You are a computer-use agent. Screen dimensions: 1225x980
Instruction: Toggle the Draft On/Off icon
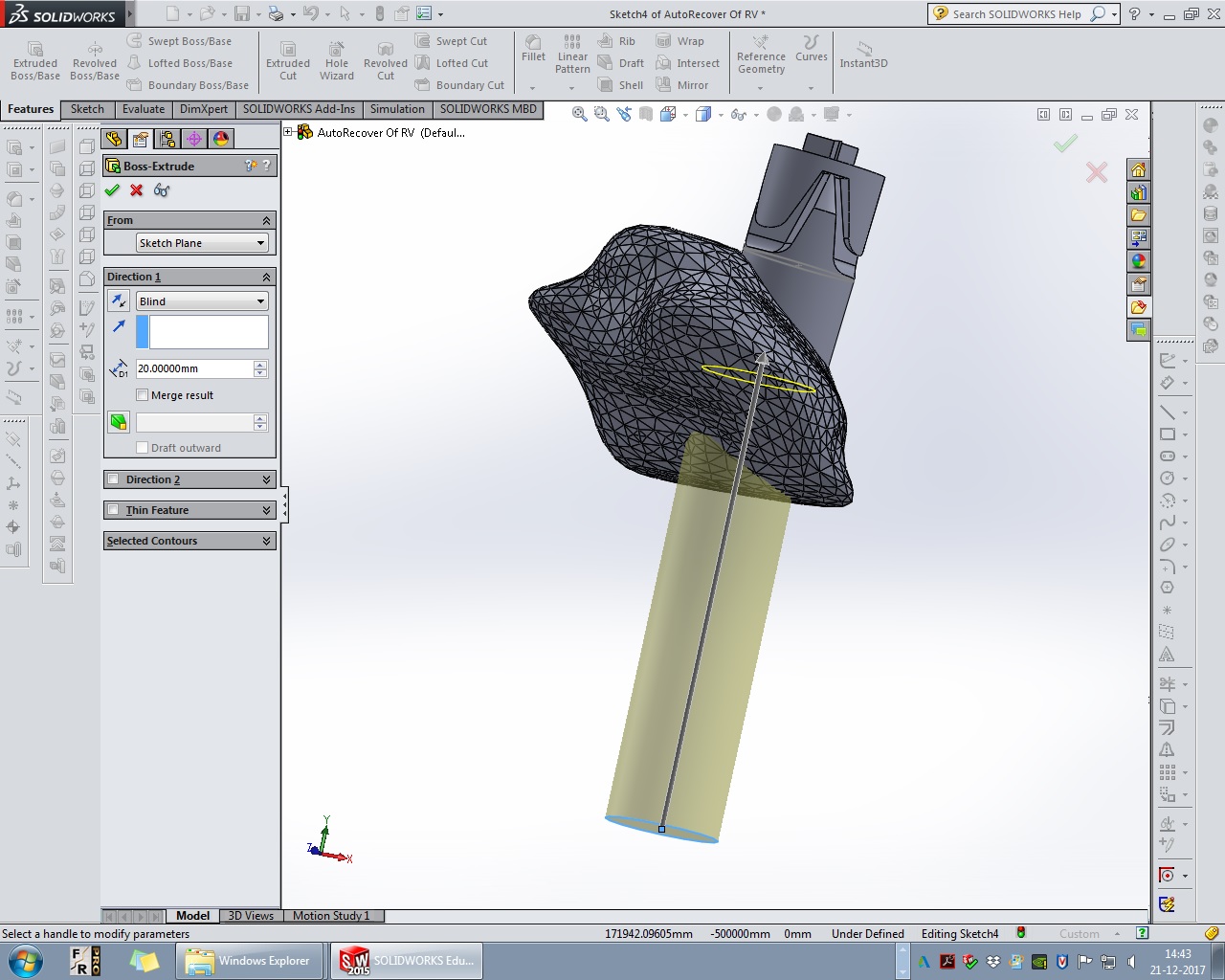[x=119, y=422]
